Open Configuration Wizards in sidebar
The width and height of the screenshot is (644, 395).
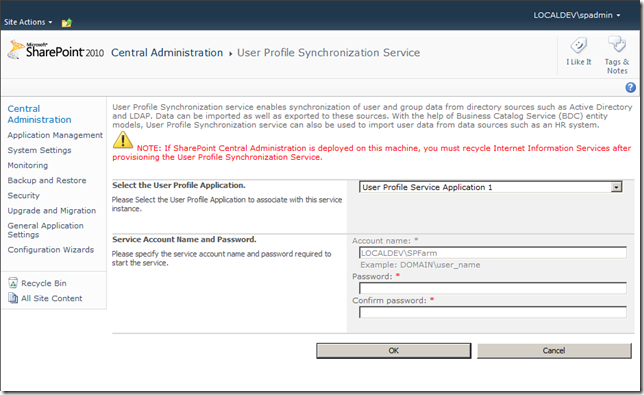tap(51, 250)
